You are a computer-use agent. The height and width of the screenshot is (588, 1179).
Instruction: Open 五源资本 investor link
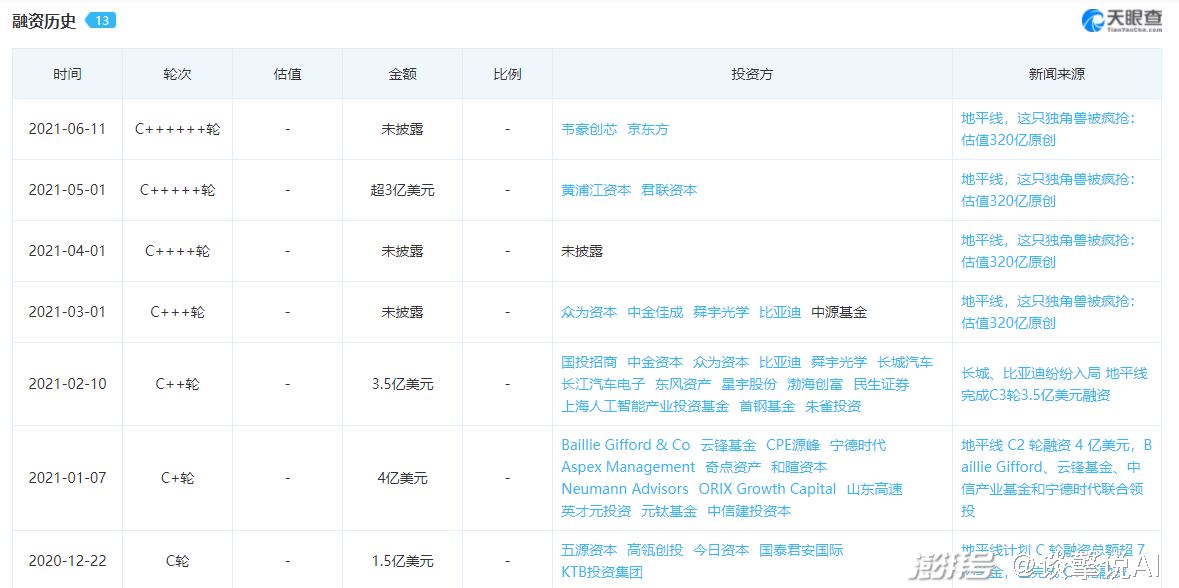click(589, 550)
